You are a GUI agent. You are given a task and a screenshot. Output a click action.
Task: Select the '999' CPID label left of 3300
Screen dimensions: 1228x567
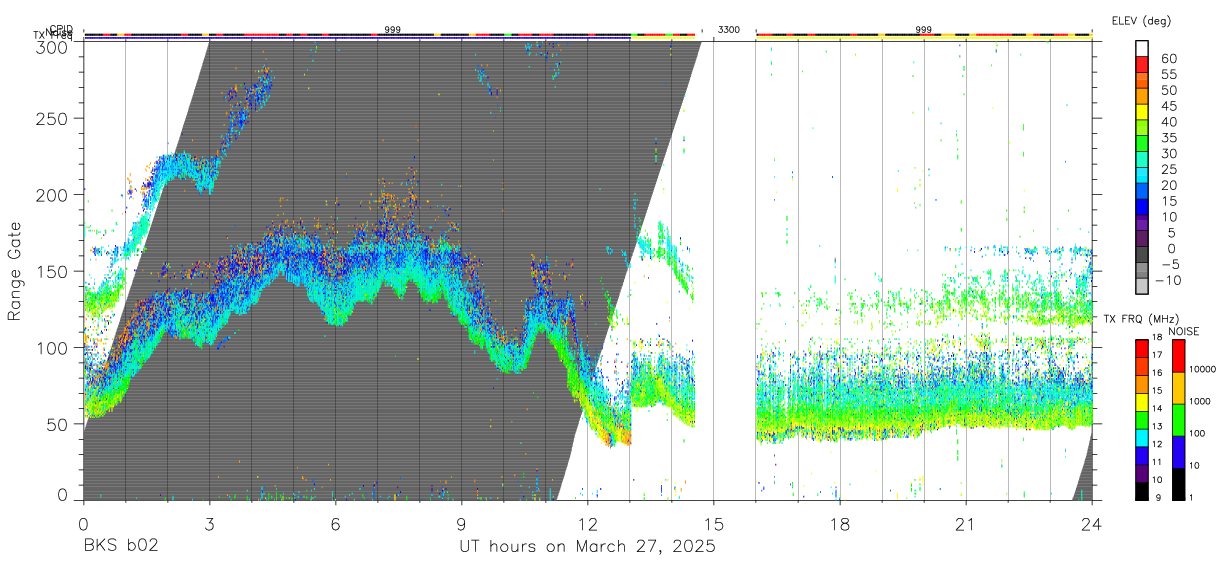click(392, 30)
